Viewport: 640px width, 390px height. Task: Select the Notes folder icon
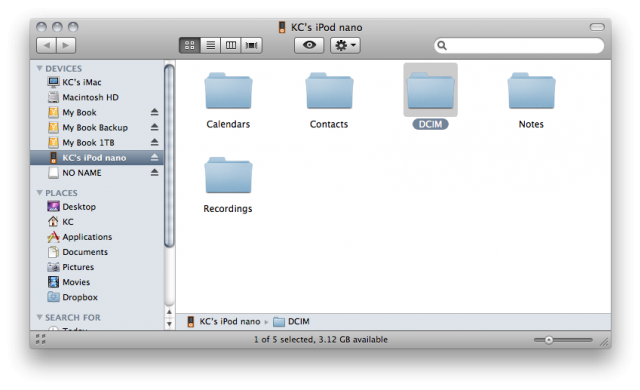click(531, 91)
